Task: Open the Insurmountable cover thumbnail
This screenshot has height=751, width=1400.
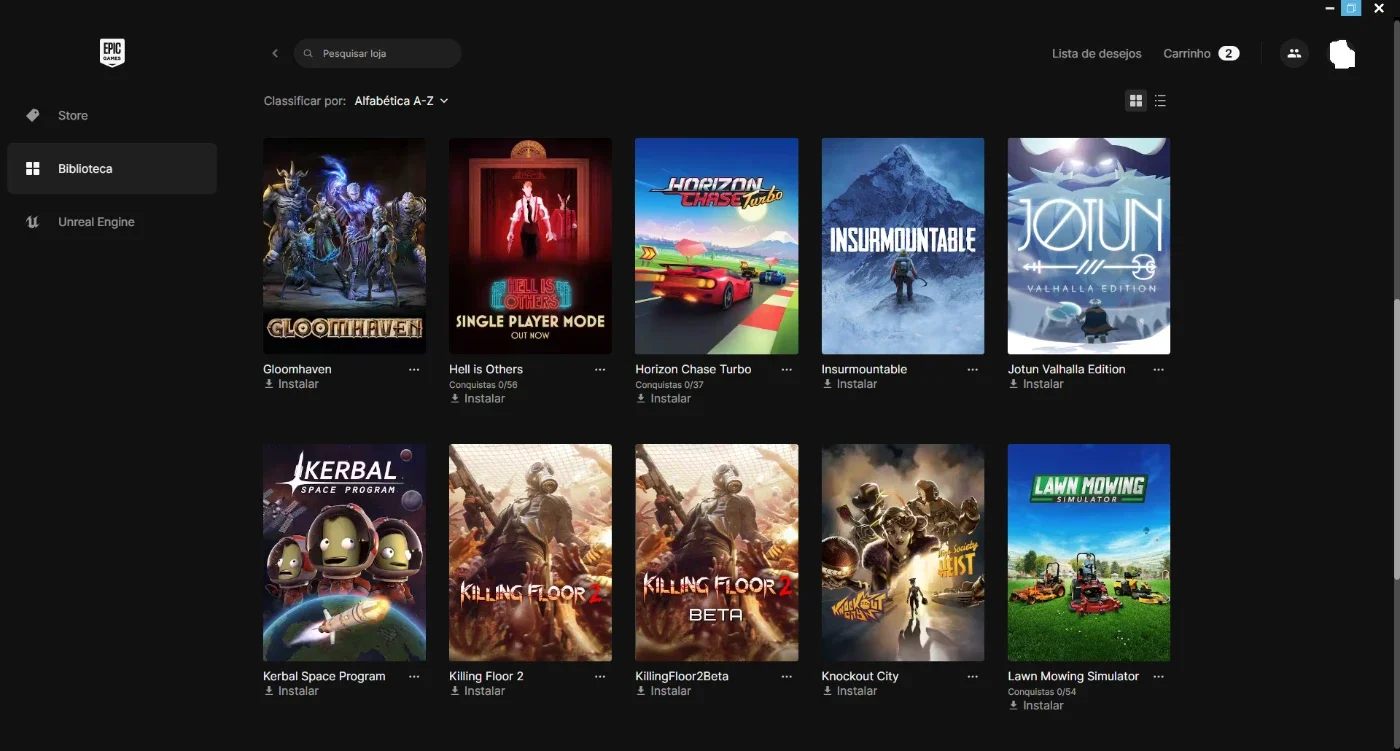Action: 903,246
